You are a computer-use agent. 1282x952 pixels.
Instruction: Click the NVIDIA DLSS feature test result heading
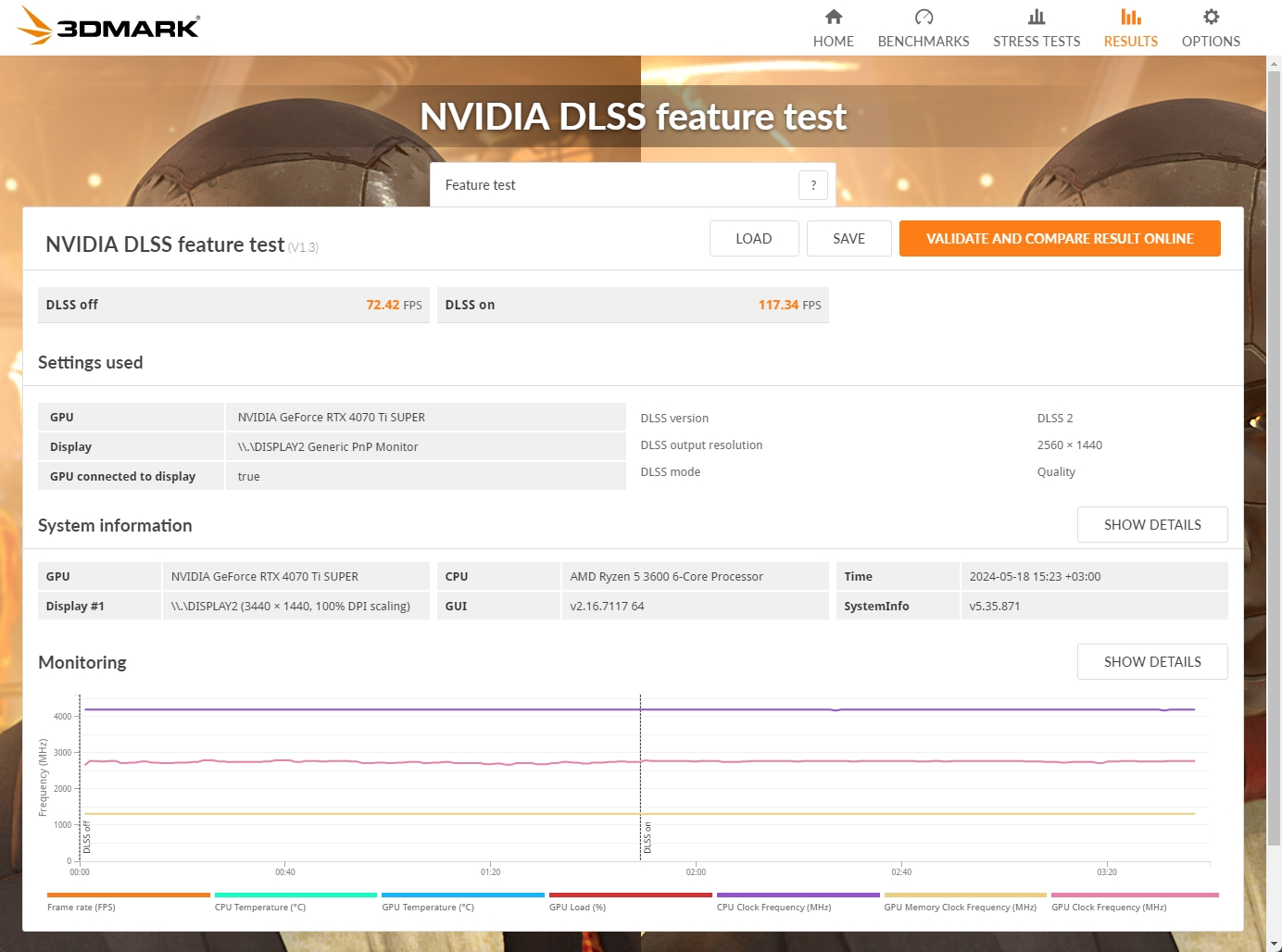(165, 244)
